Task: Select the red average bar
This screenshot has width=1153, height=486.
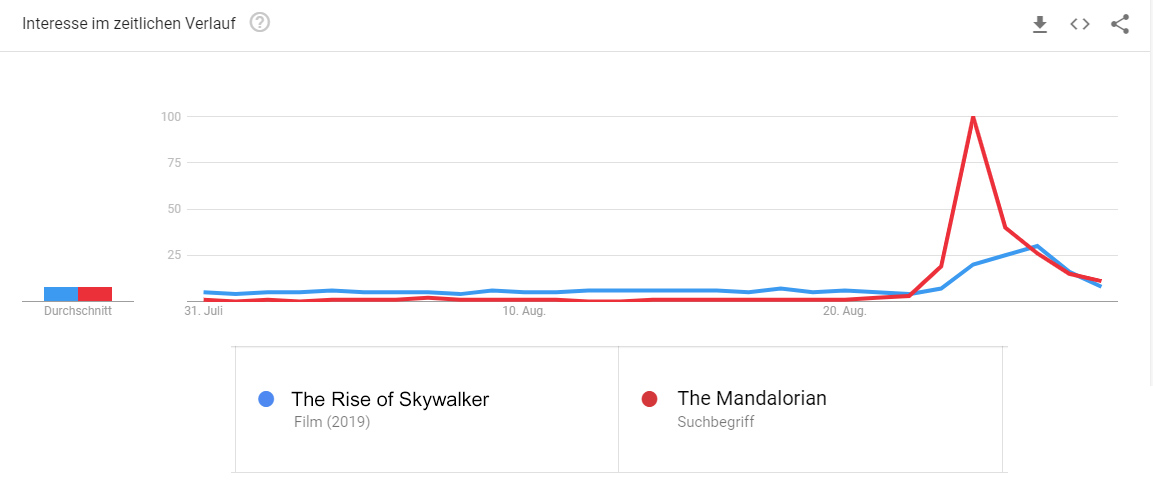Action: coord(95,294)
